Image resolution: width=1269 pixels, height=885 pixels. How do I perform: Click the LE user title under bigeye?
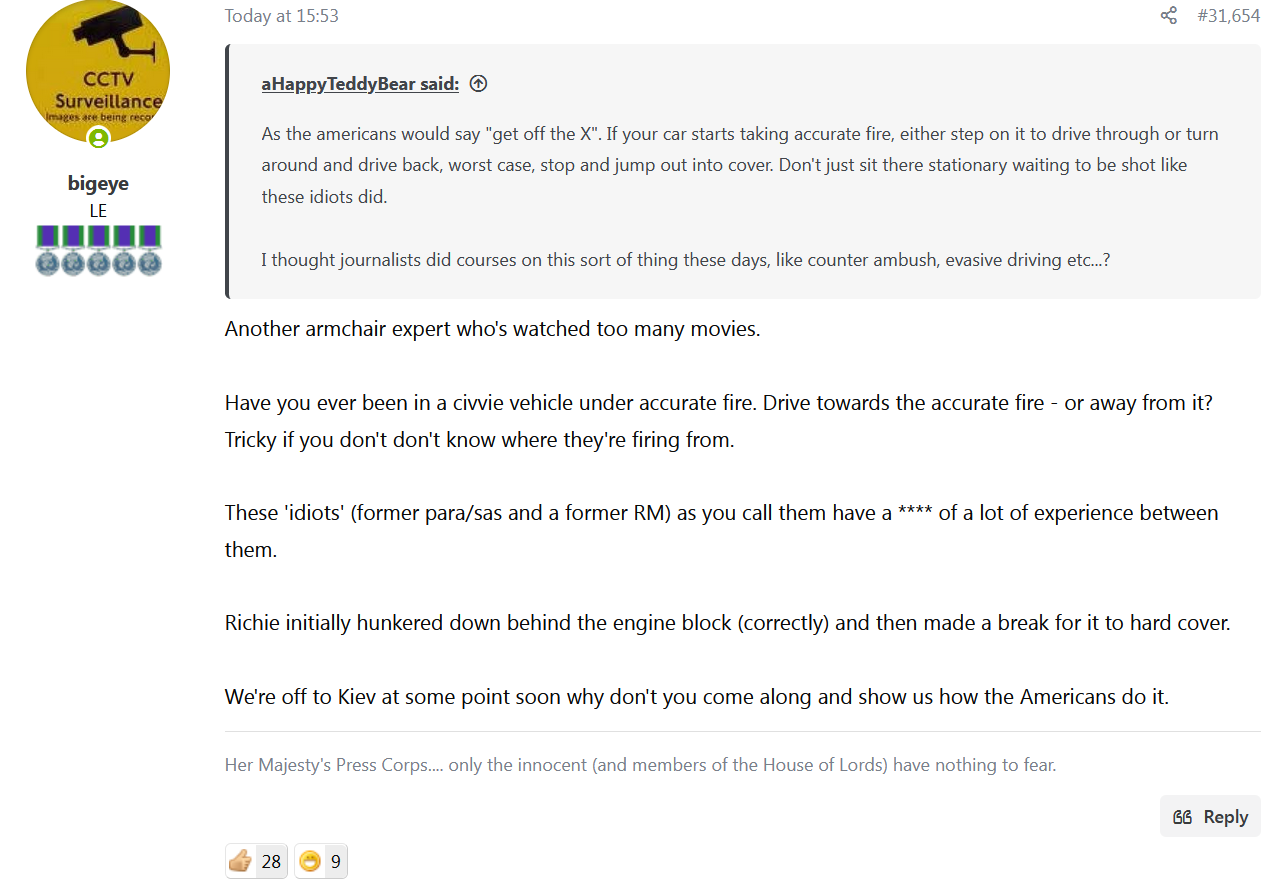98,211
